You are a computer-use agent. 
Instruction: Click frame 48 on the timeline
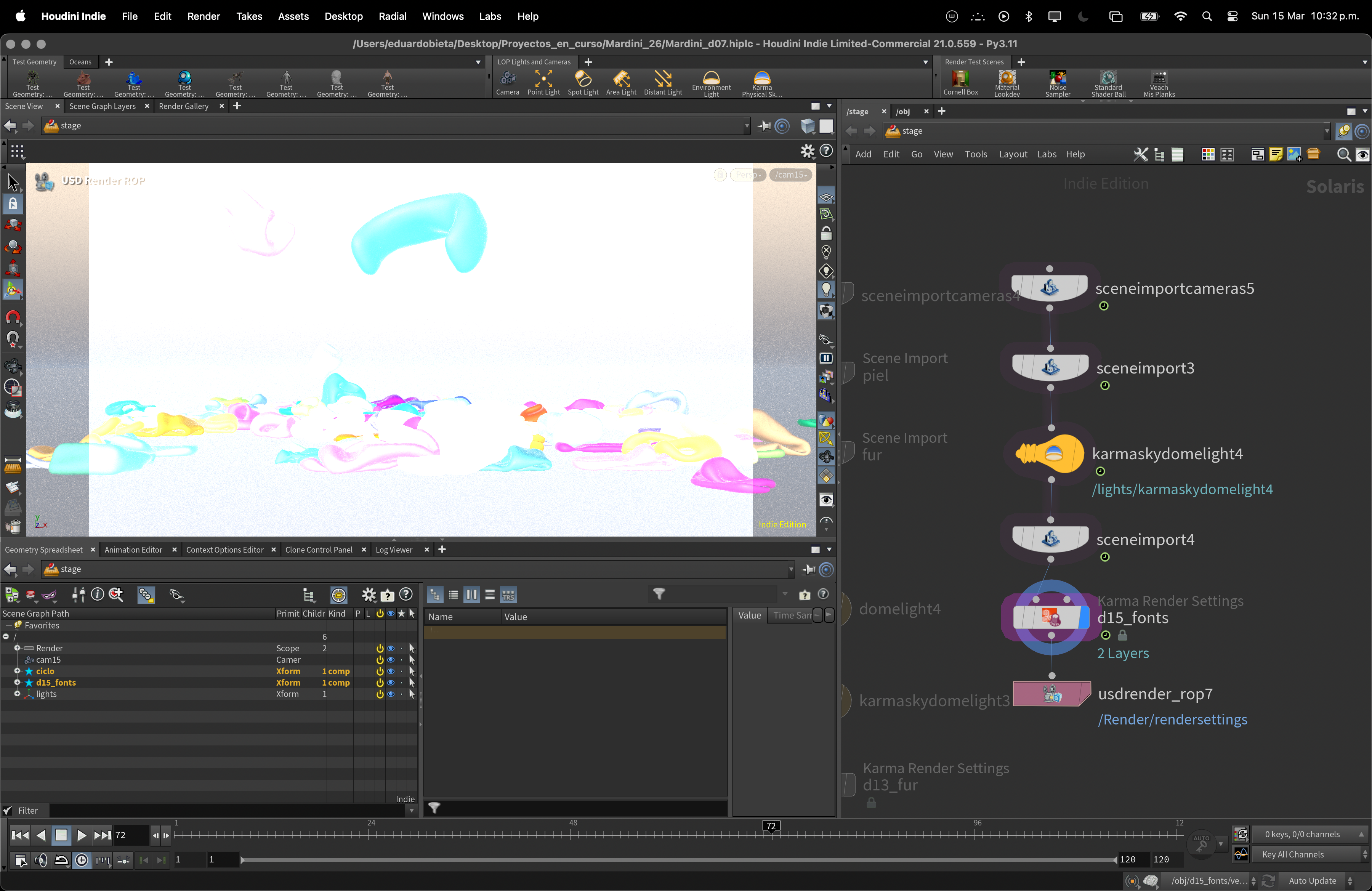(x=571, y=835)
